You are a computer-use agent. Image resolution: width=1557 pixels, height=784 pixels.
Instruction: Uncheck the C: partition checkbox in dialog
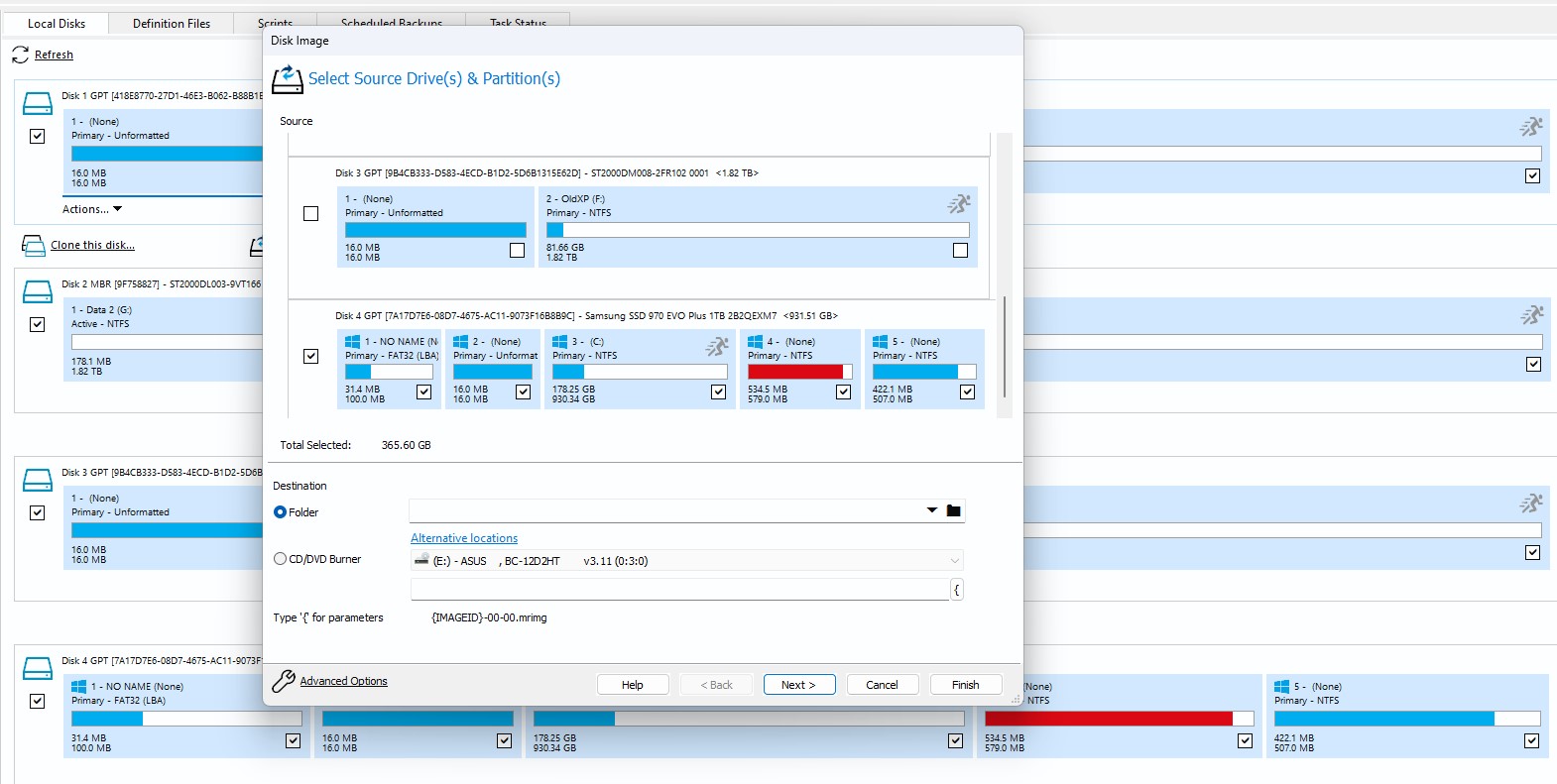coord(718,392)
